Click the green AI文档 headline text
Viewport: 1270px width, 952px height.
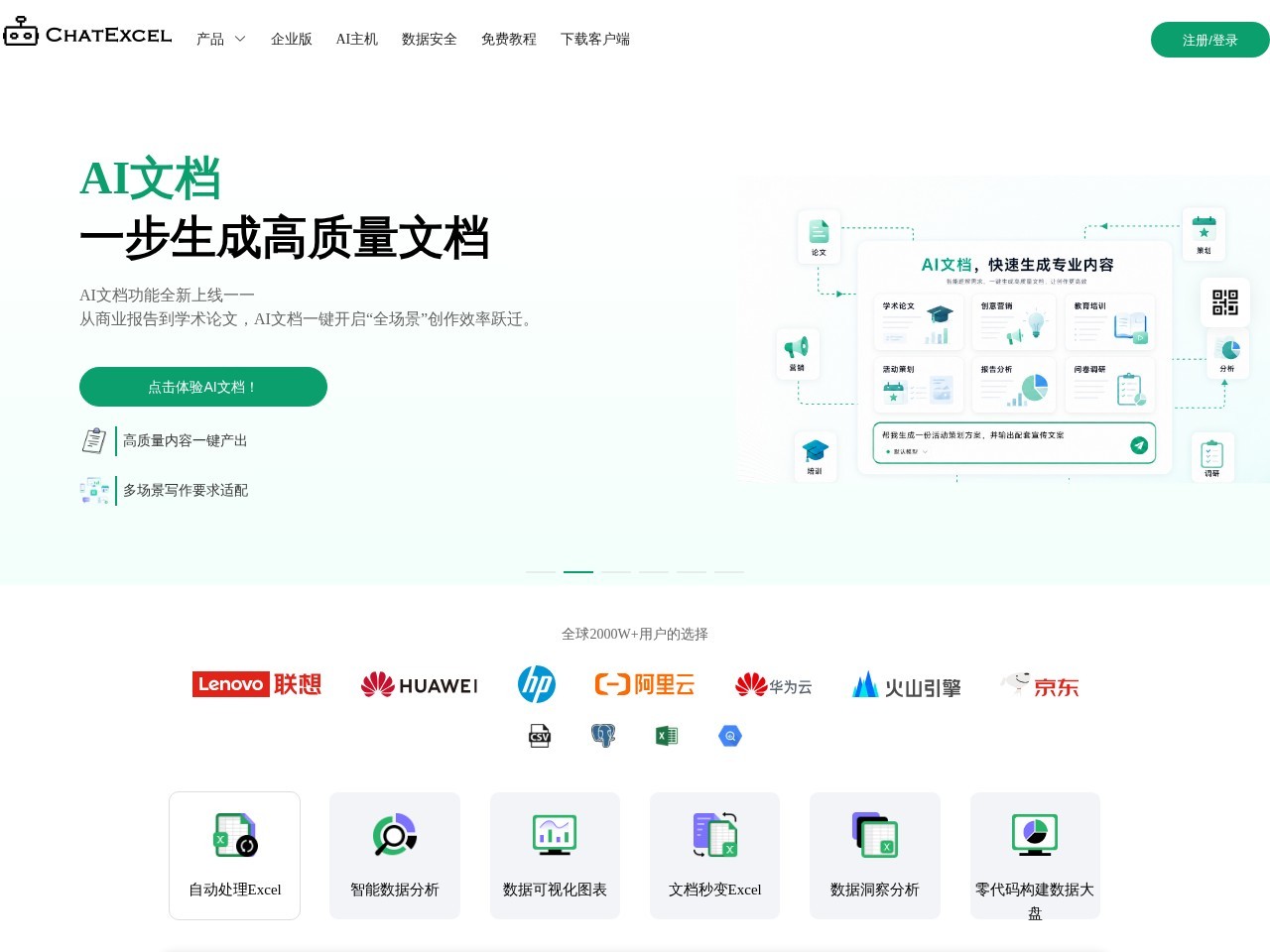tap(150, 179)
